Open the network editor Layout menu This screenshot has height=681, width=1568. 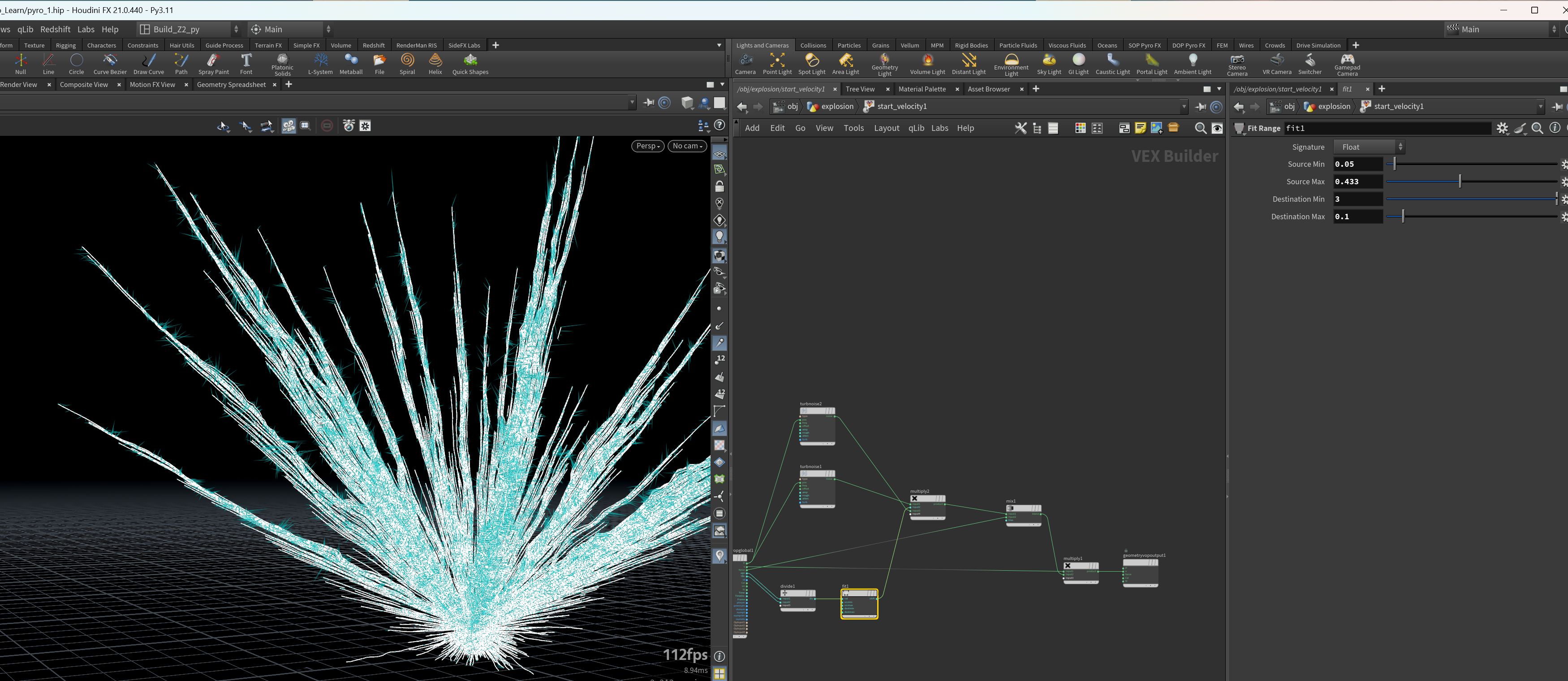tap(886, 128)
